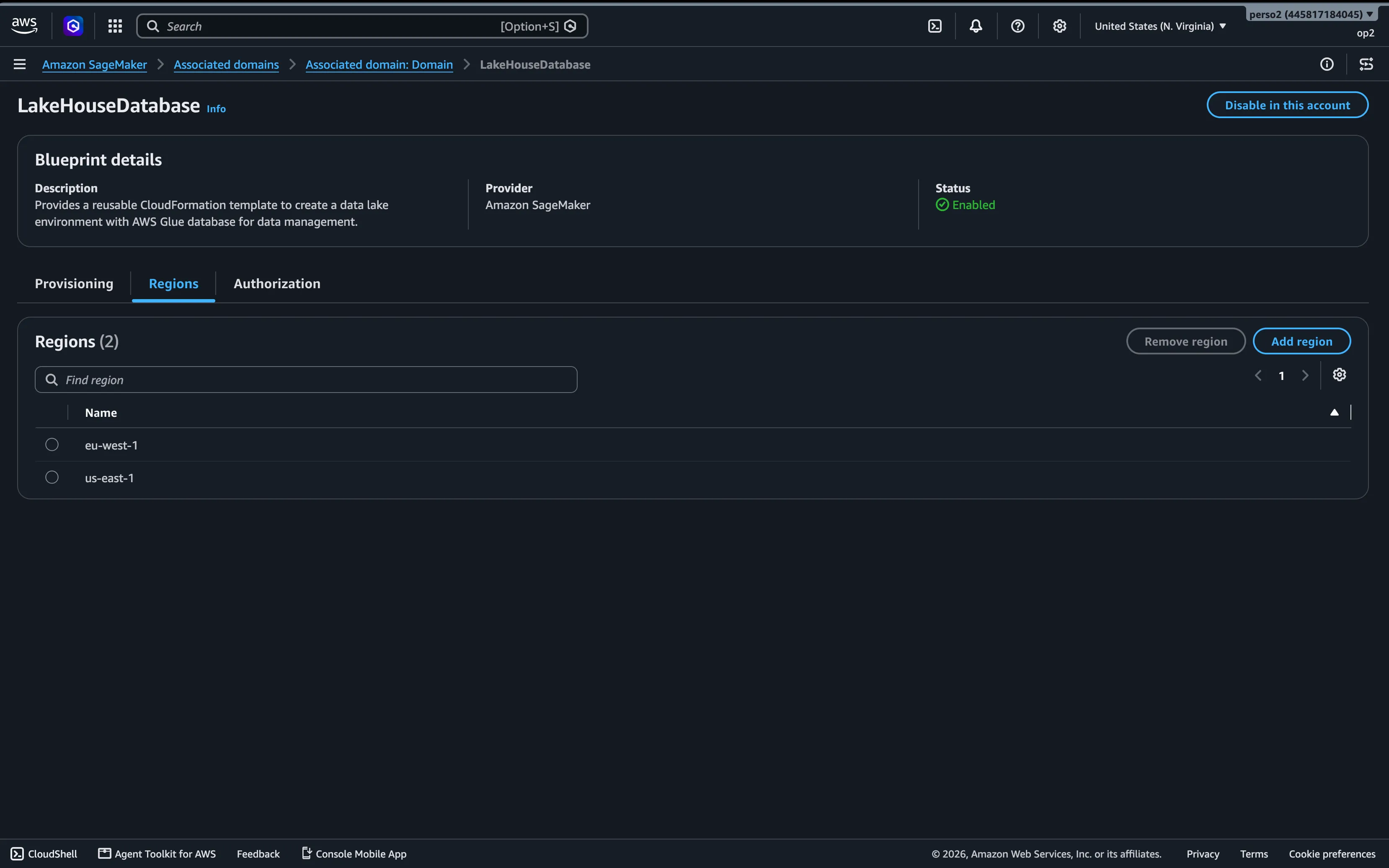Click the Add region button
This screenshot has width=1389, height=868.
click(1302, 341)
